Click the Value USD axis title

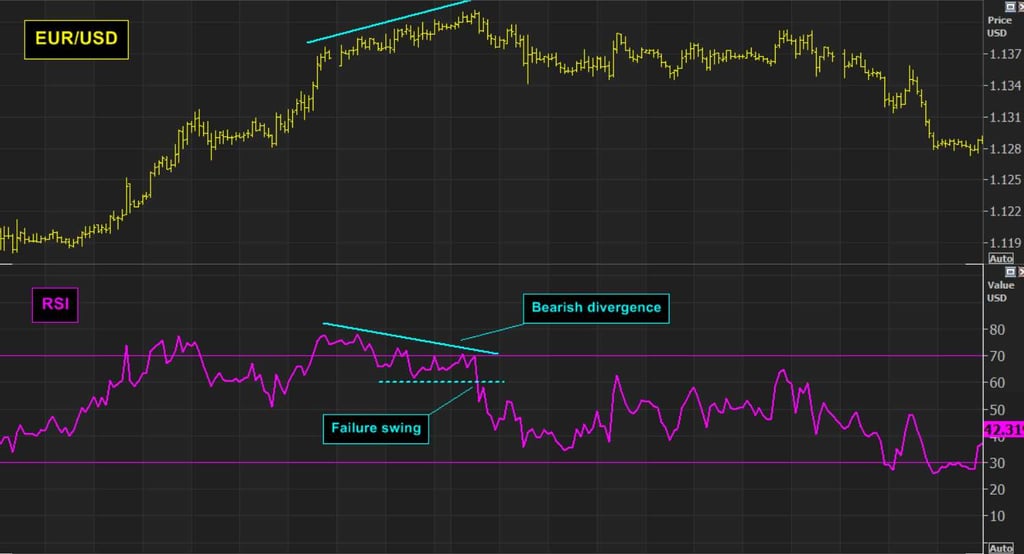coord(1000,291)
